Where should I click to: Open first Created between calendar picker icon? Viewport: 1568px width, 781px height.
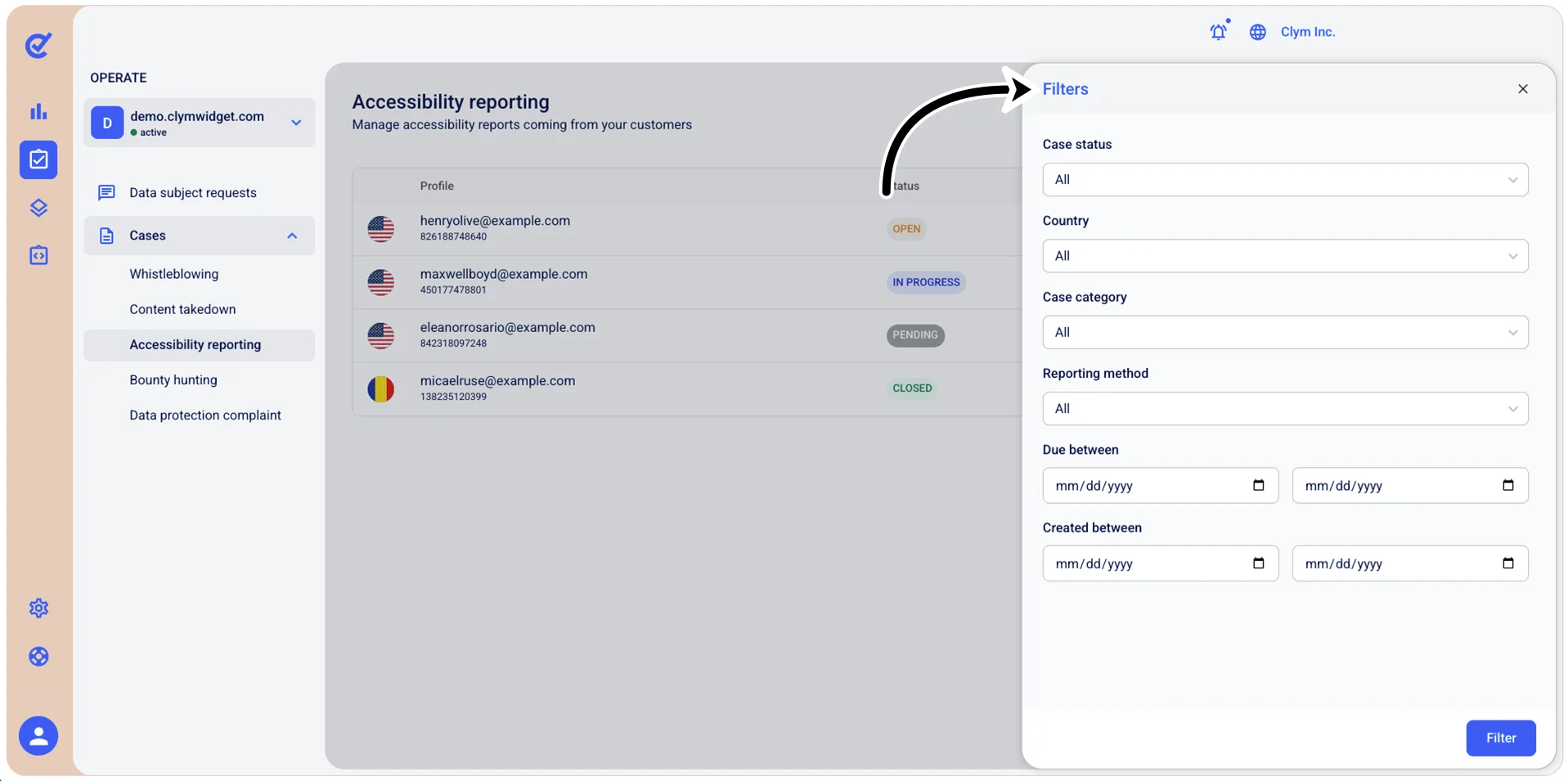tap(1259, 563)
